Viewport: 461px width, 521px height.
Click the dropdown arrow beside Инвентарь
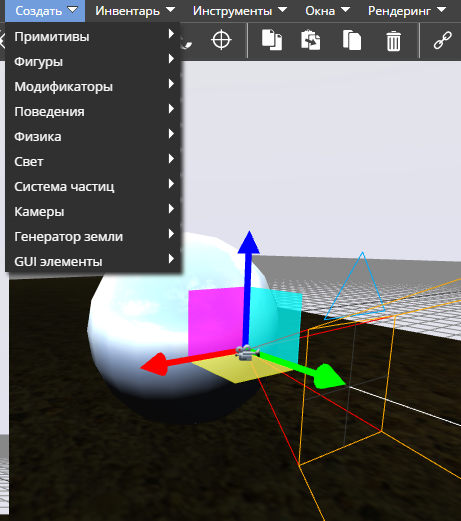[x=170, y=10]
